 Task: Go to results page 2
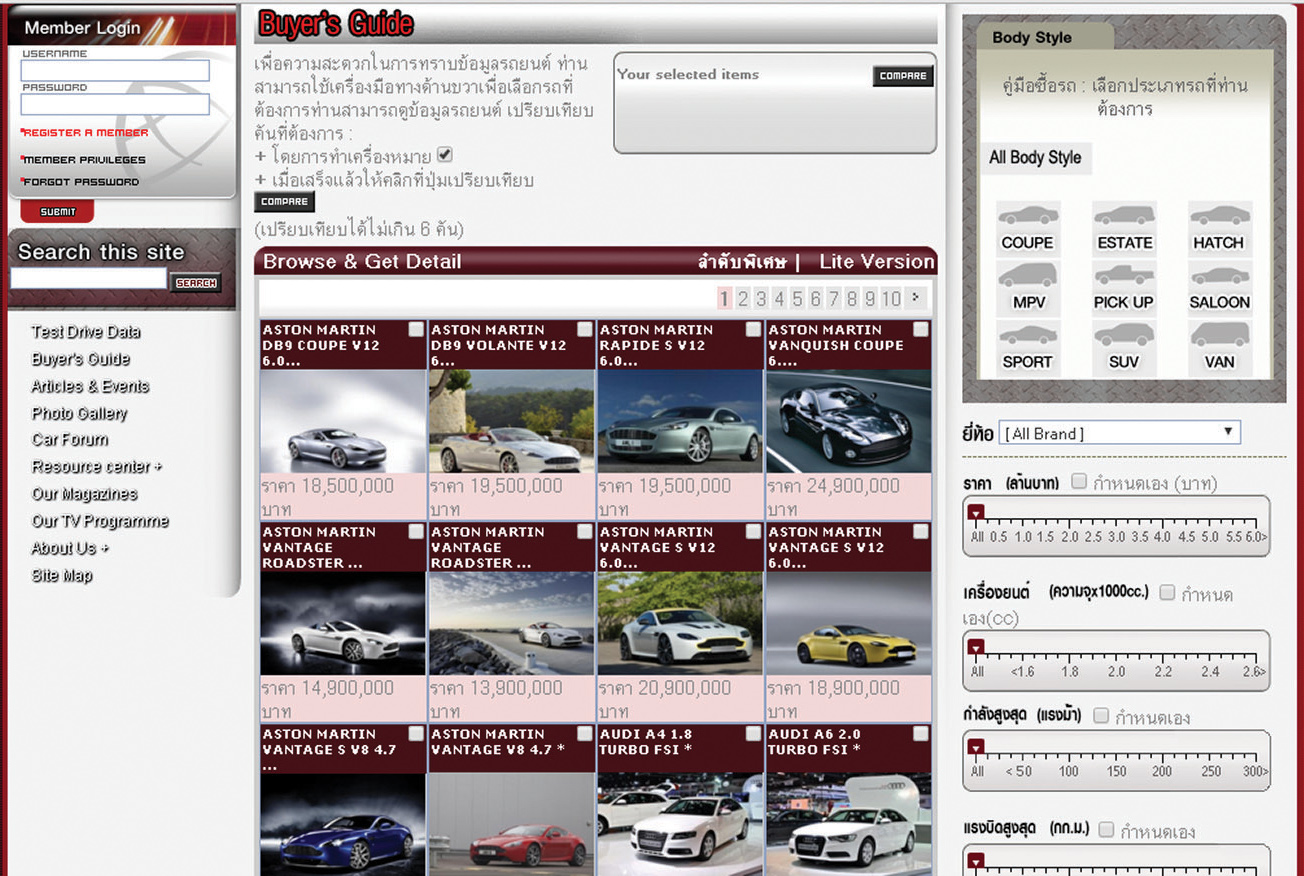tap(743, 298)
